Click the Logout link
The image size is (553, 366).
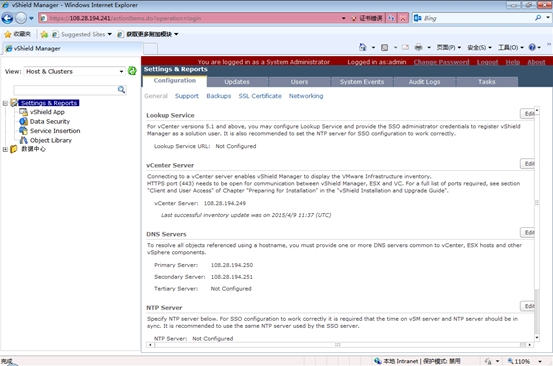point(487,62)
